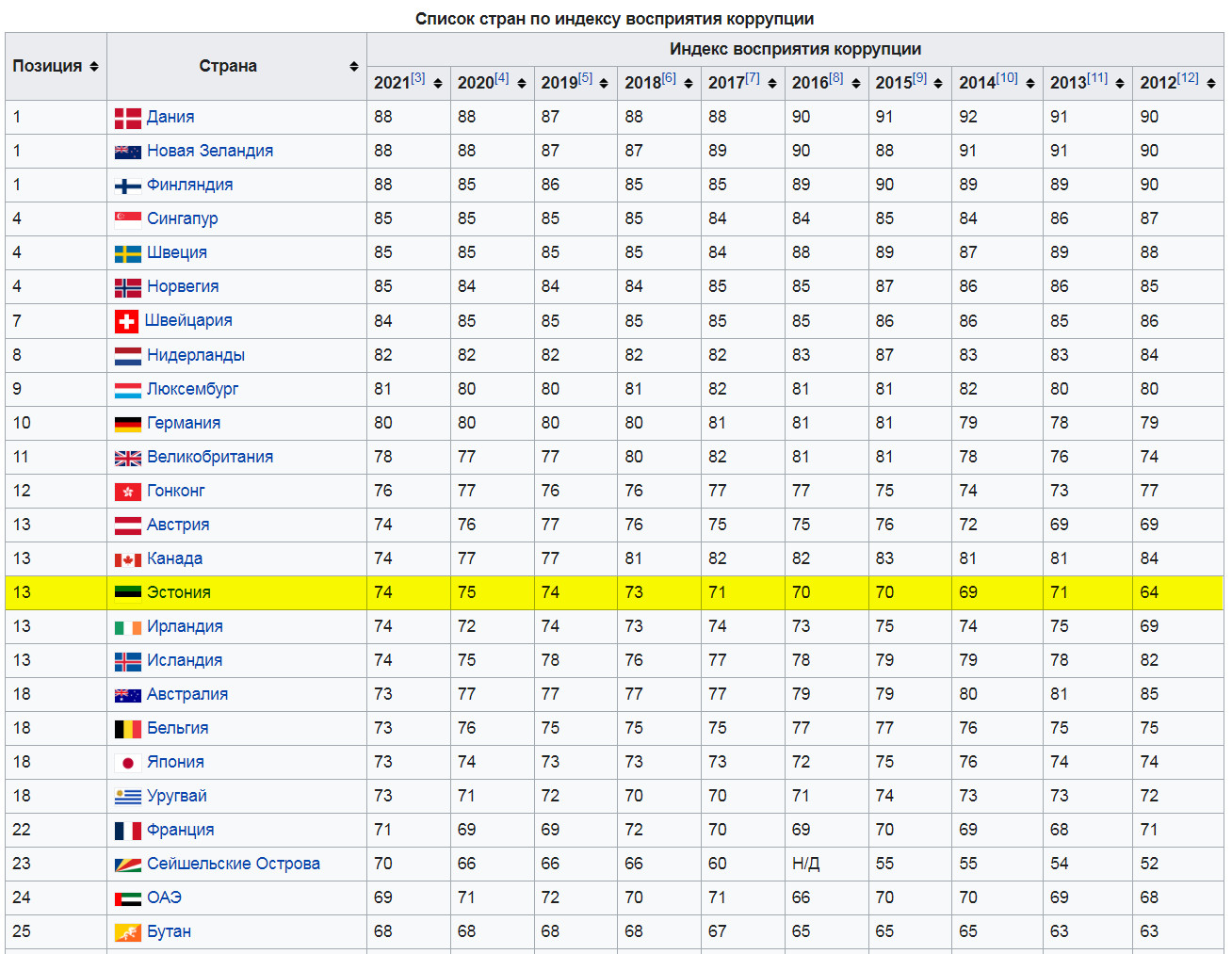Sort by the 2012 column arrows
The image size is (1232, 954).
[x=1211, y=83]
